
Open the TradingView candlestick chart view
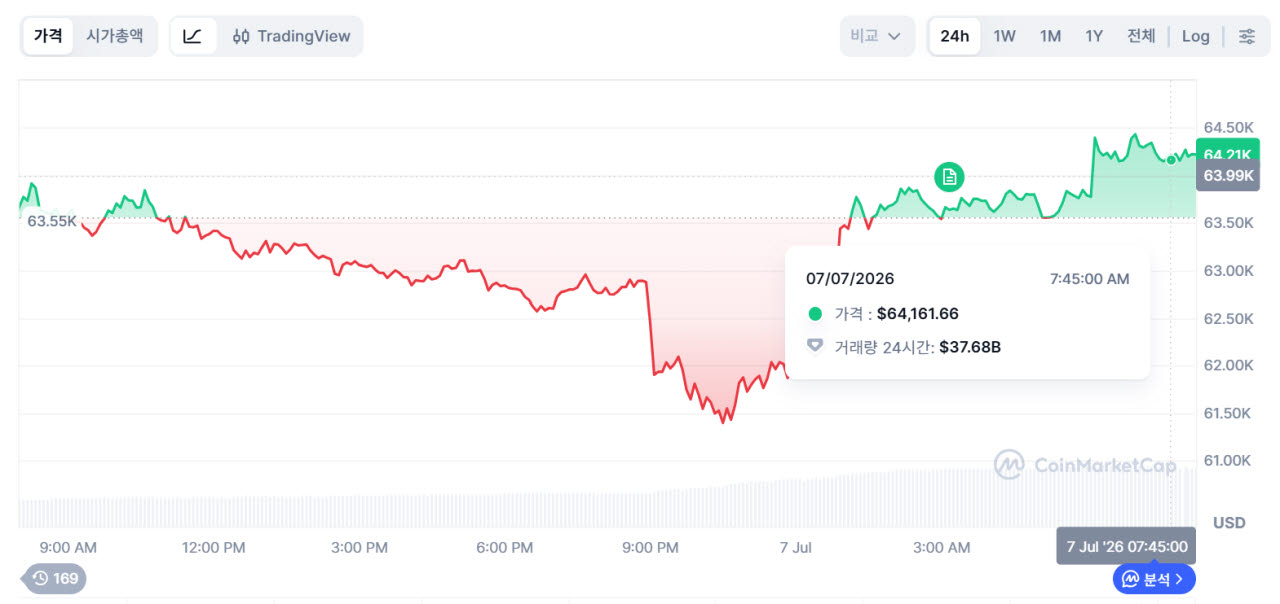pos(291,36)
